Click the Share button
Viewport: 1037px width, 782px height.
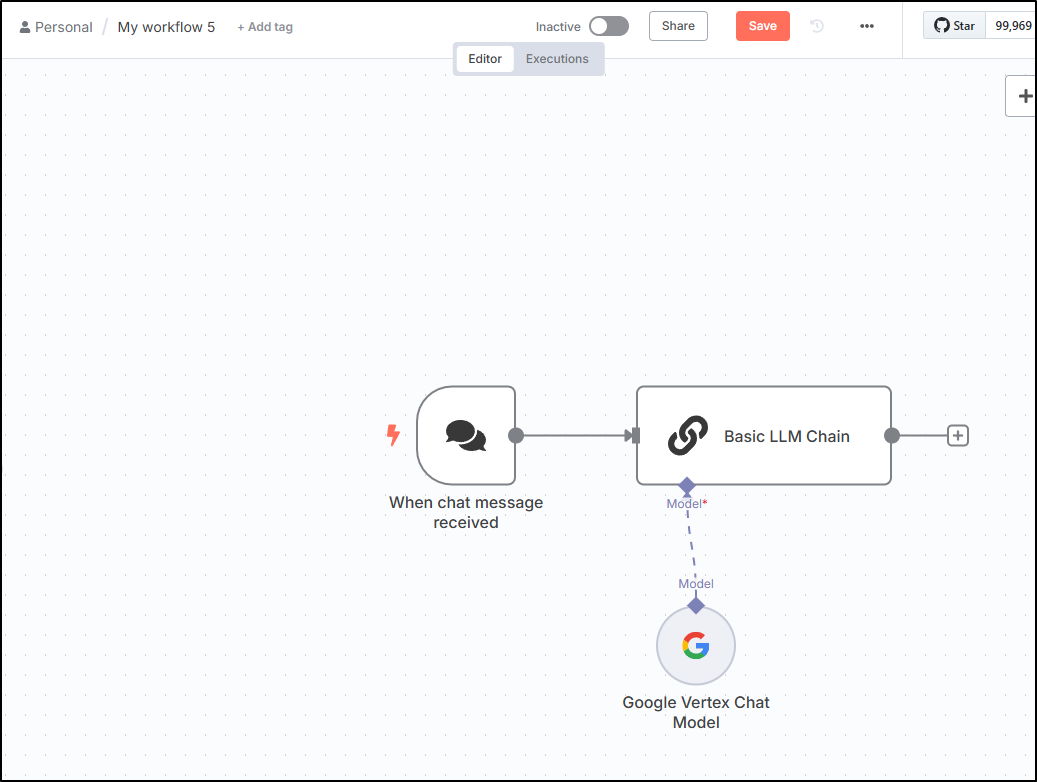click(678, 26)
